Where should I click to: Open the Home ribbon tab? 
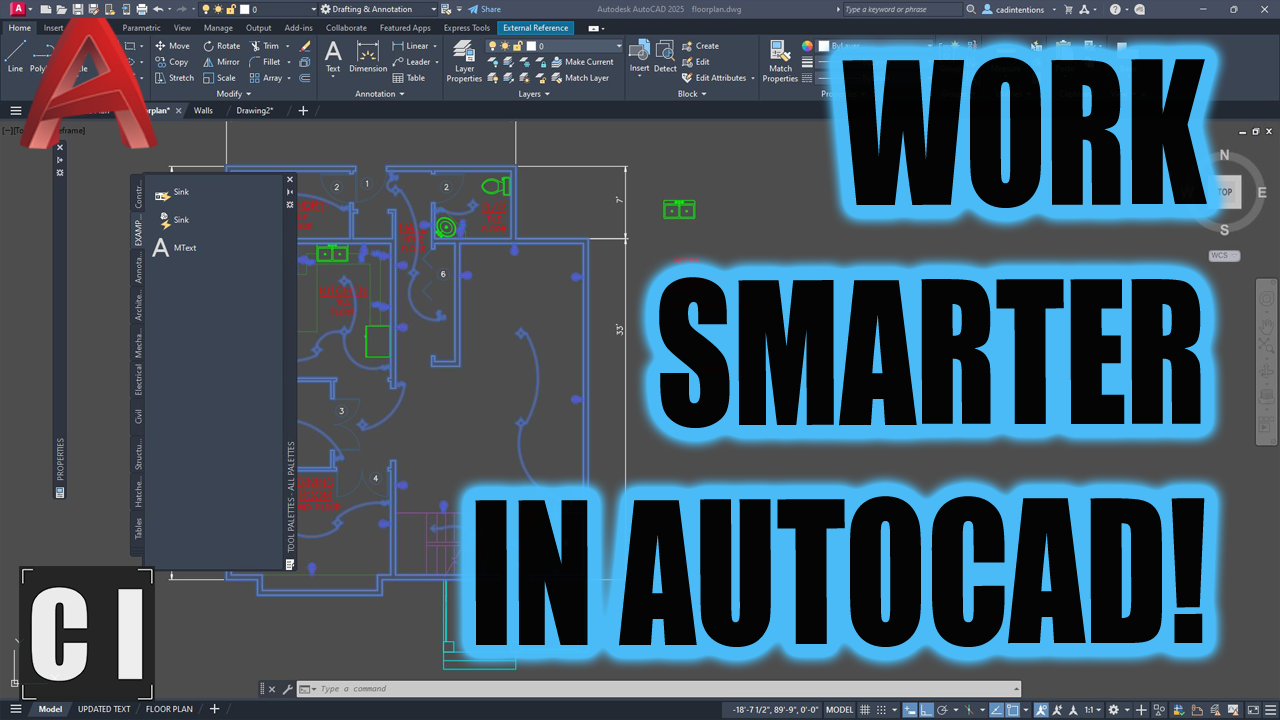pyautogui.click(x=19, y=28)
